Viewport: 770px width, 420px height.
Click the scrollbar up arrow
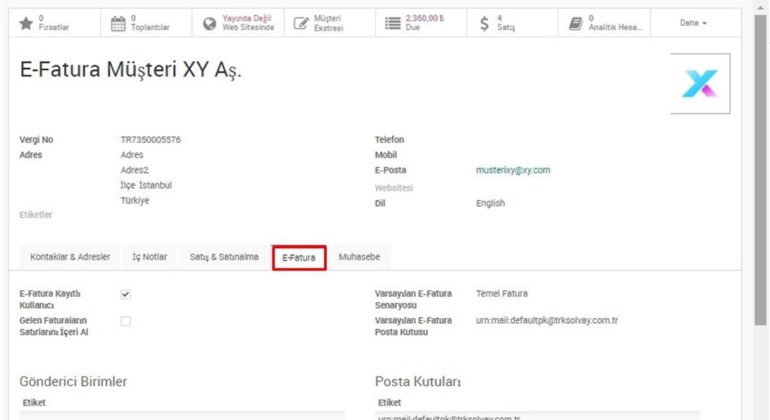point(760,8)
